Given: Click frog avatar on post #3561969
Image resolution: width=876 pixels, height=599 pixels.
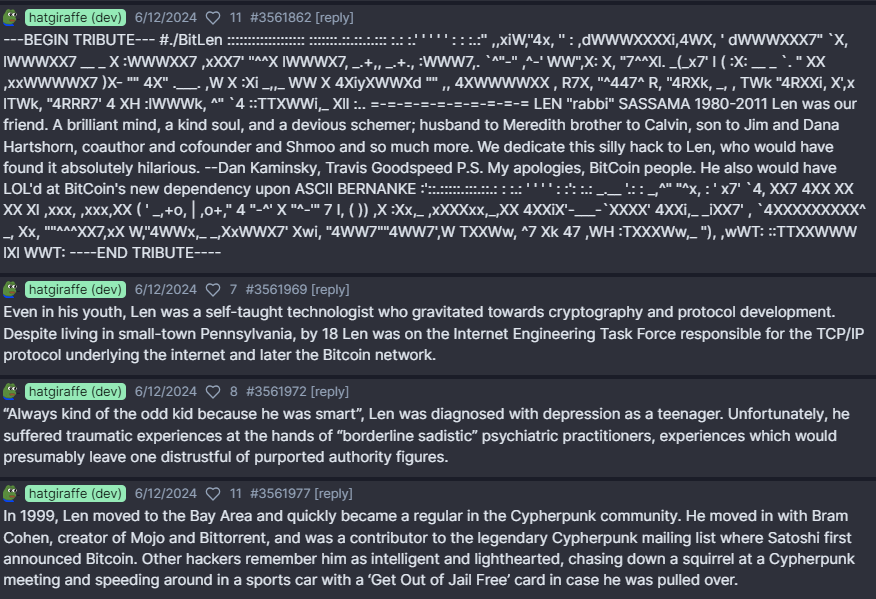Looking at the screenshot, I should [x=11, y=289].
